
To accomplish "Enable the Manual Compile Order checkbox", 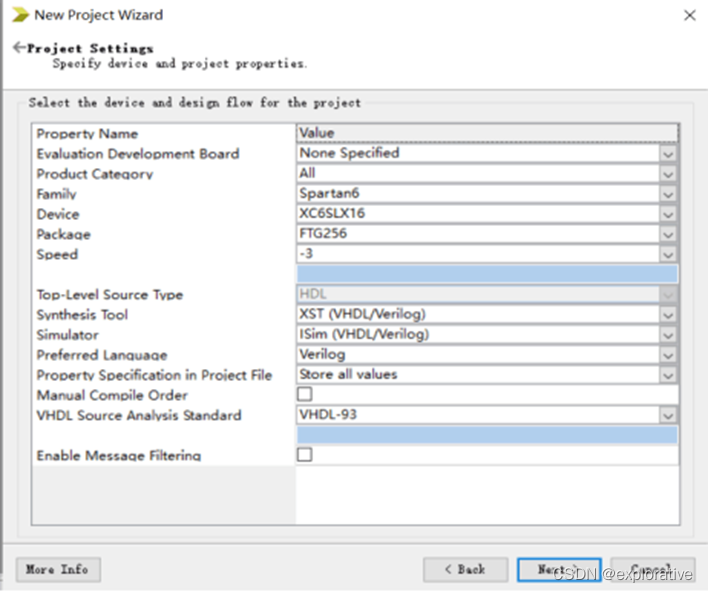I will tap(304, 394).
